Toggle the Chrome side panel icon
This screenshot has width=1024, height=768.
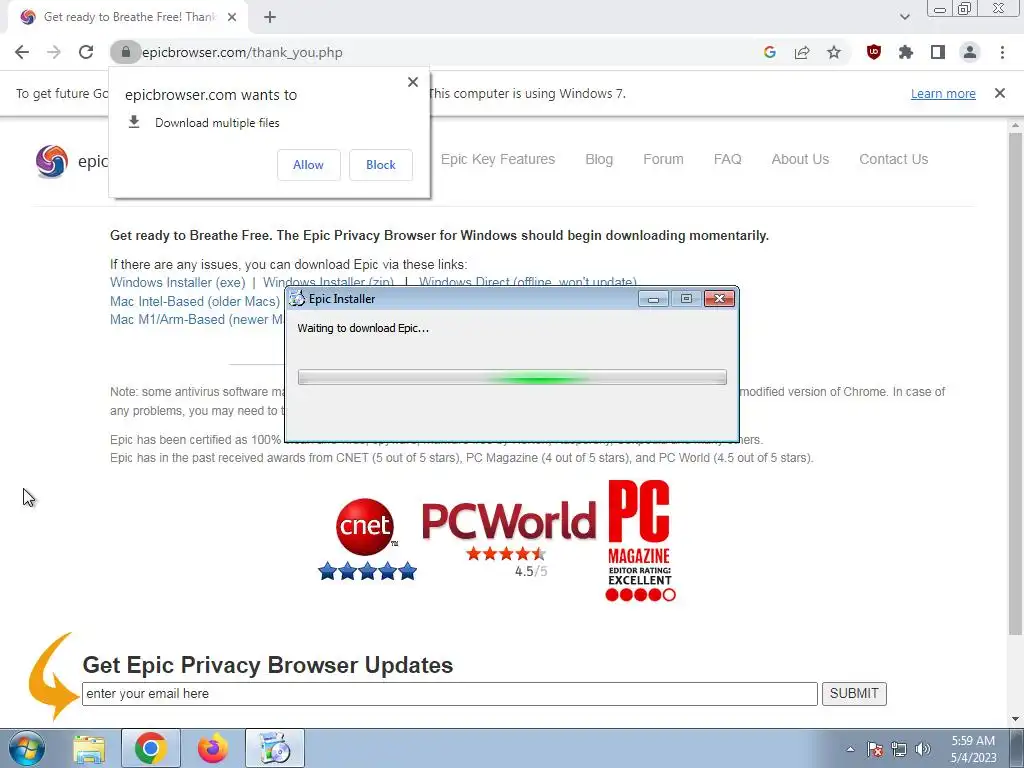(x=938, y=52)
